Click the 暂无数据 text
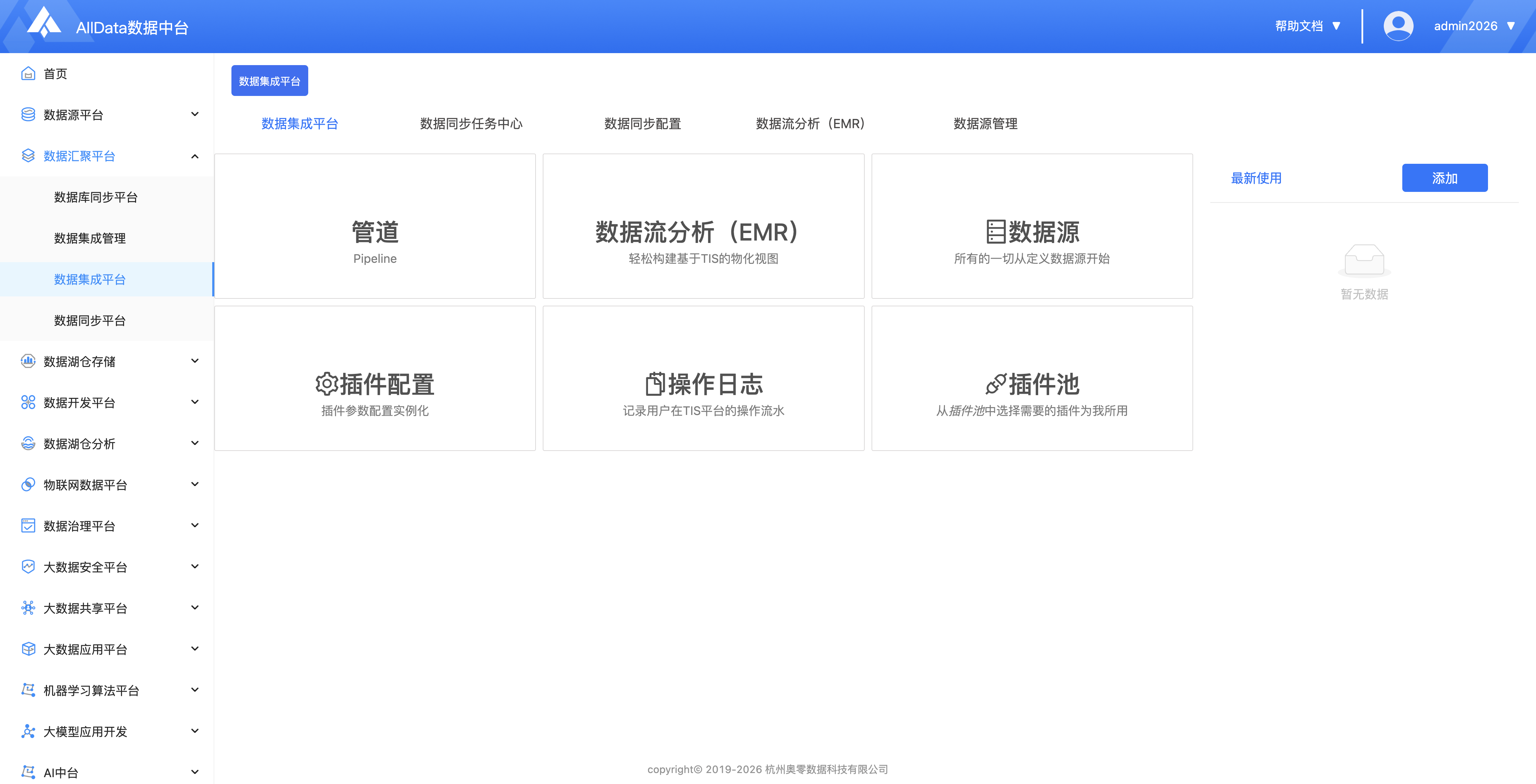The height and width of the screenshot is (784, 1536). point(1364,294)
